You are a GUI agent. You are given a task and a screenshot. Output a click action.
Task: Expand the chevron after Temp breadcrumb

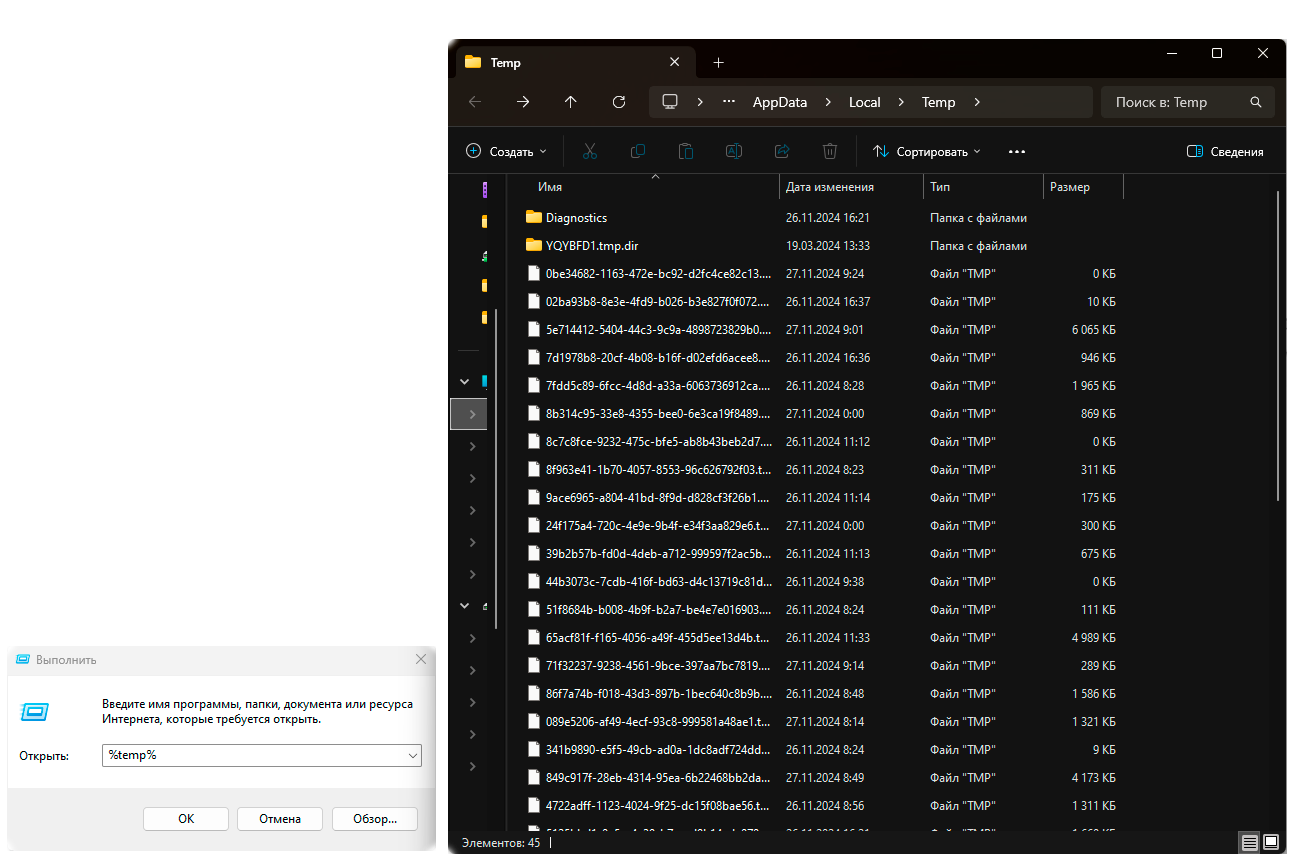[977, 102]
